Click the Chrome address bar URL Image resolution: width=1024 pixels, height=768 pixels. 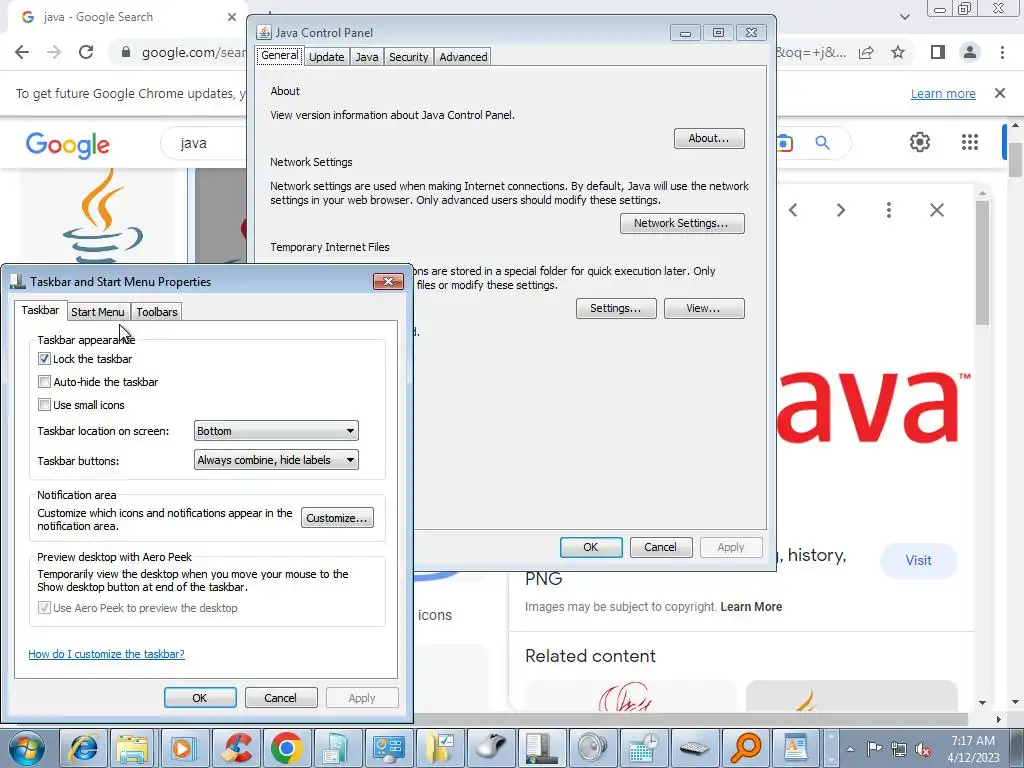tap(193, 52)
